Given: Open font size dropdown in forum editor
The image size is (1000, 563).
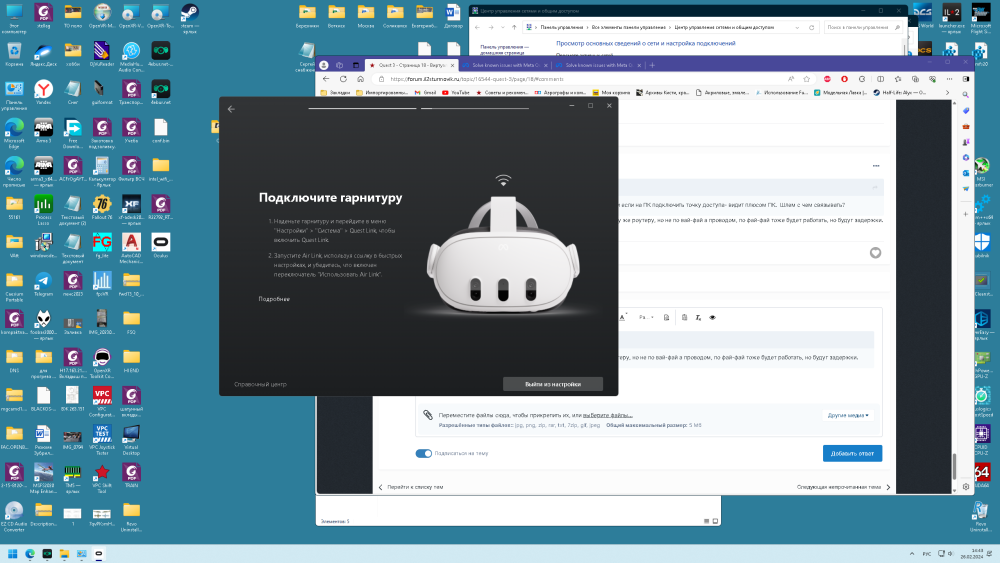Looking at the screenshot, I should click(645, 318).
